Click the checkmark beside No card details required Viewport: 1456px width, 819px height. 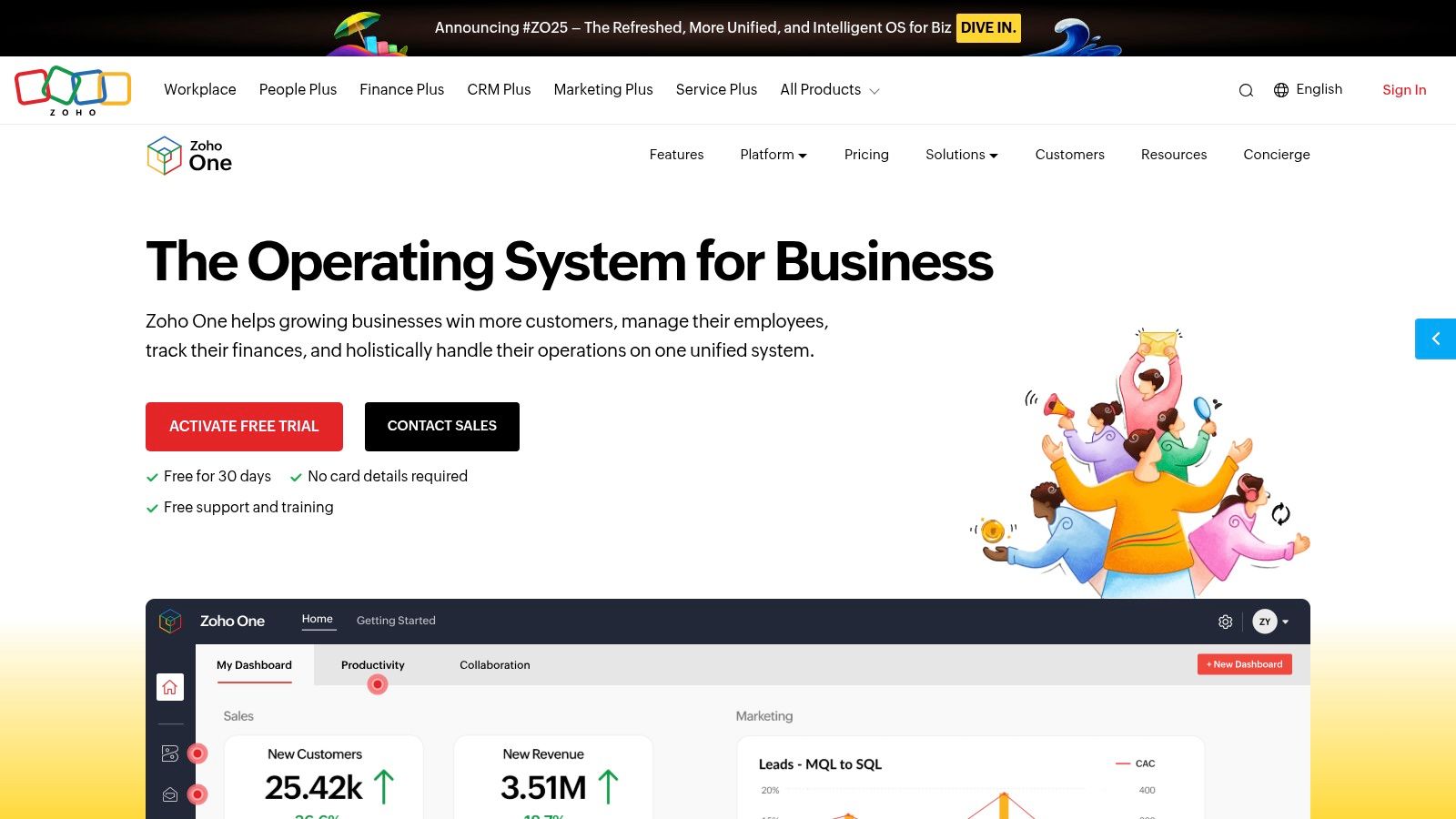[x=296, y=477]
